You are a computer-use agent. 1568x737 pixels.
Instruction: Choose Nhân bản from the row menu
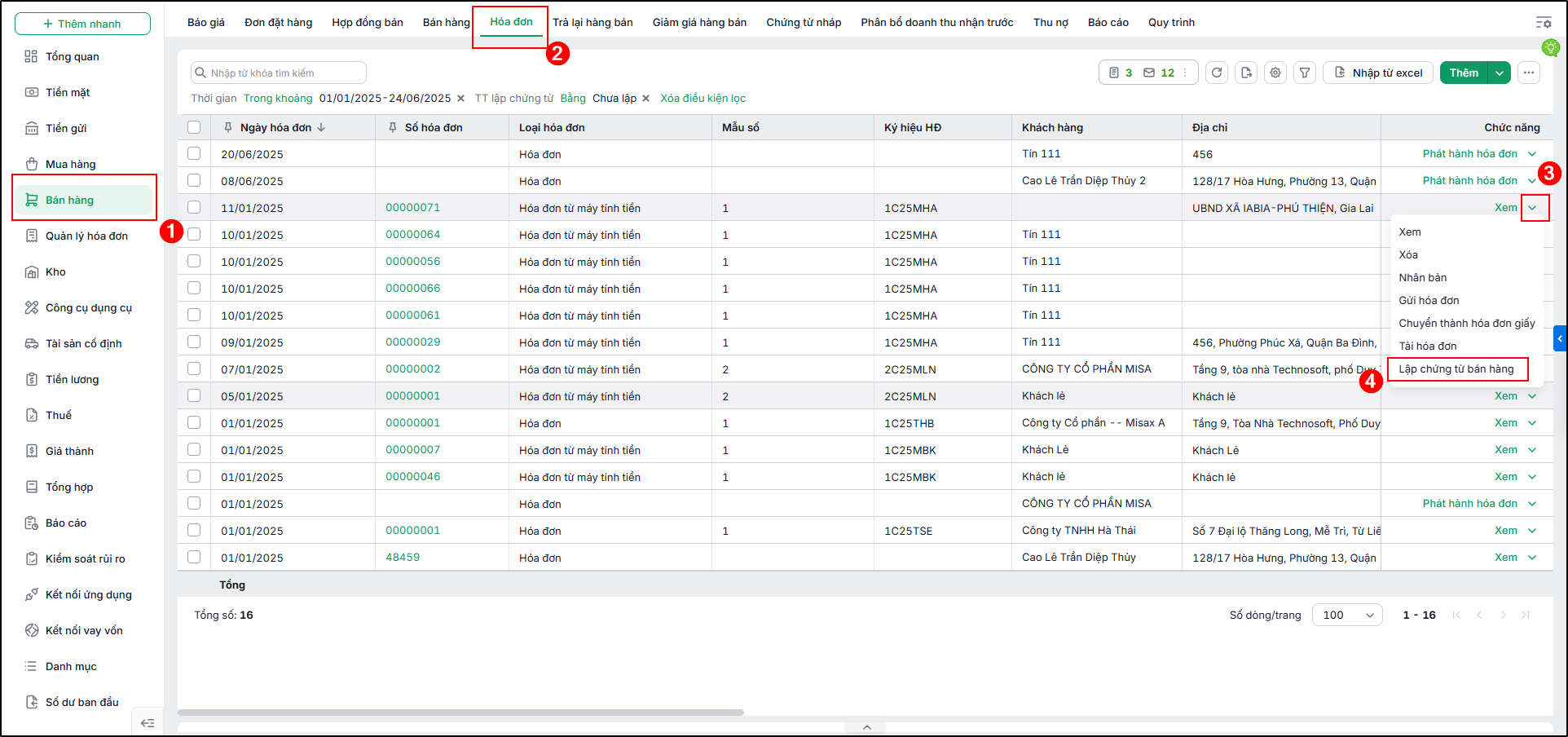point(1423,277)
